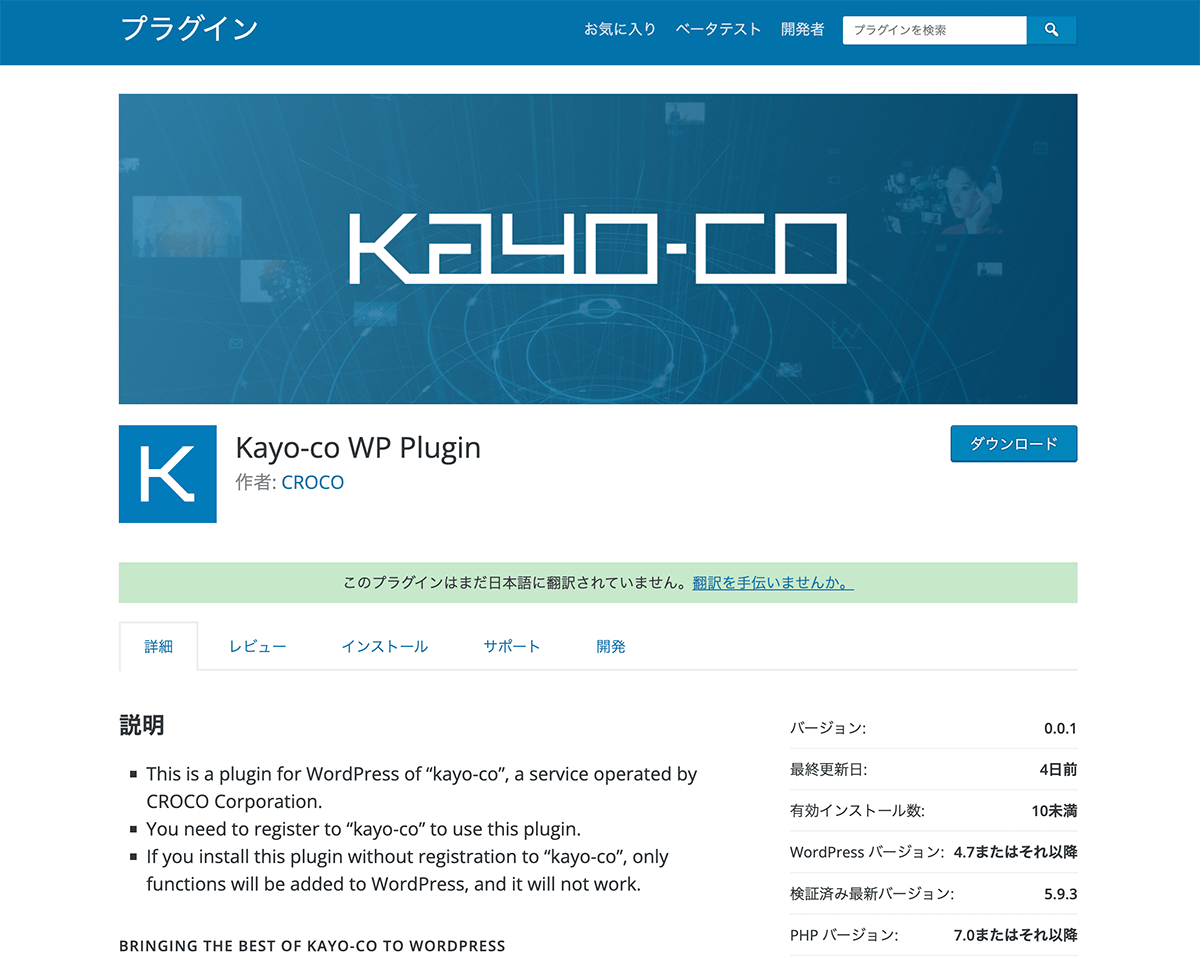Click the version number 0.0.1
This screenshot has height=964, width=1200.
(x=1060, y=728)
